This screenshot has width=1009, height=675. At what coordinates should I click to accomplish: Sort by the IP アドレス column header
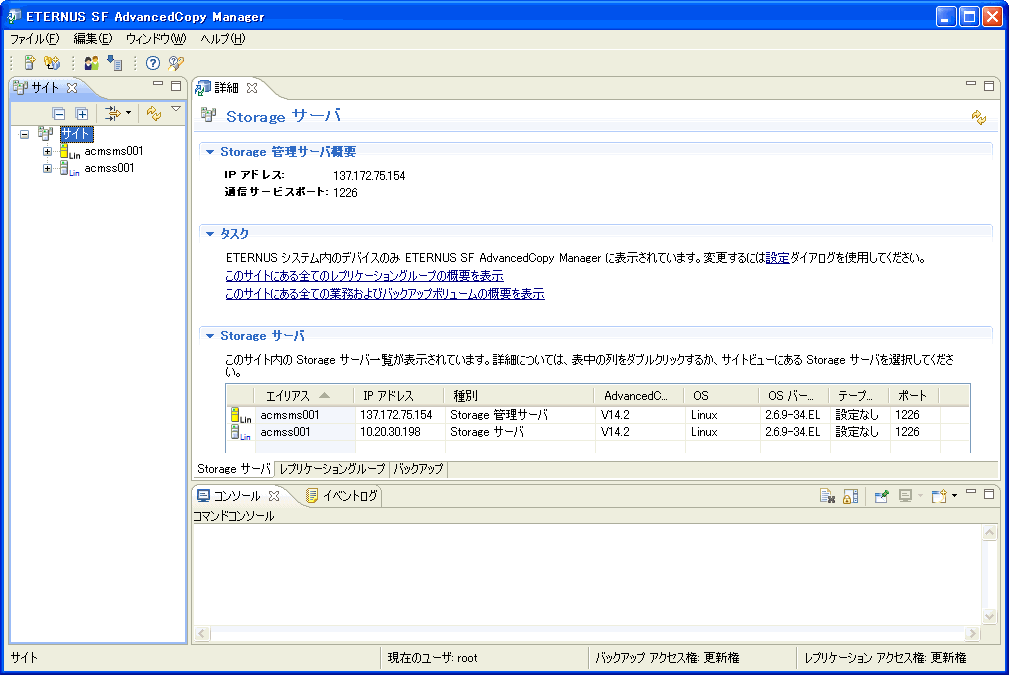399,396
